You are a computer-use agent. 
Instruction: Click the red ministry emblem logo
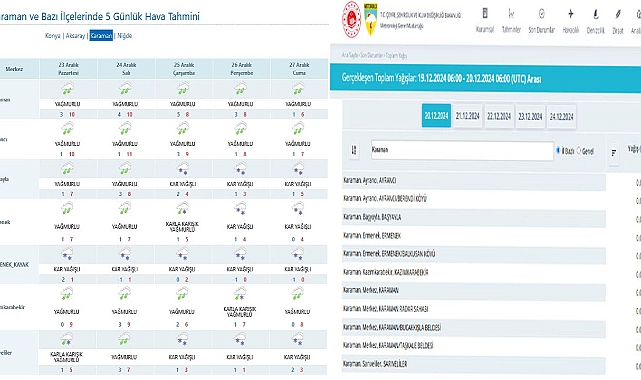(351, 19)
